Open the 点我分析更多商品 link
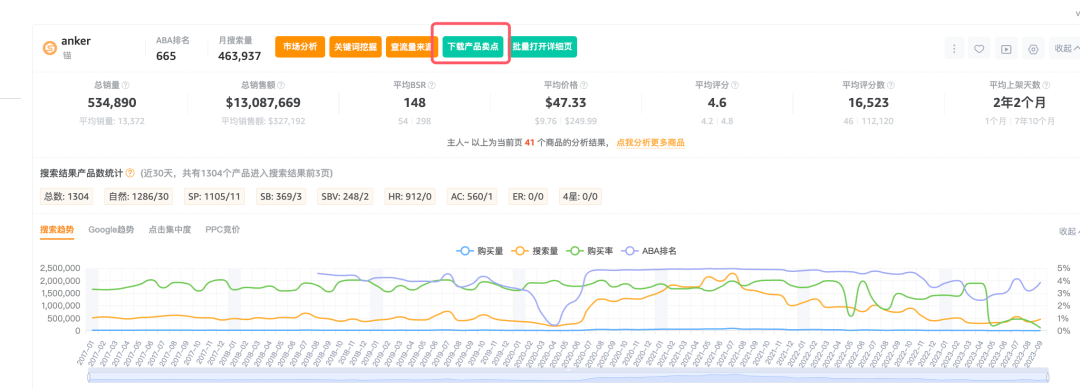 [650, 143]
